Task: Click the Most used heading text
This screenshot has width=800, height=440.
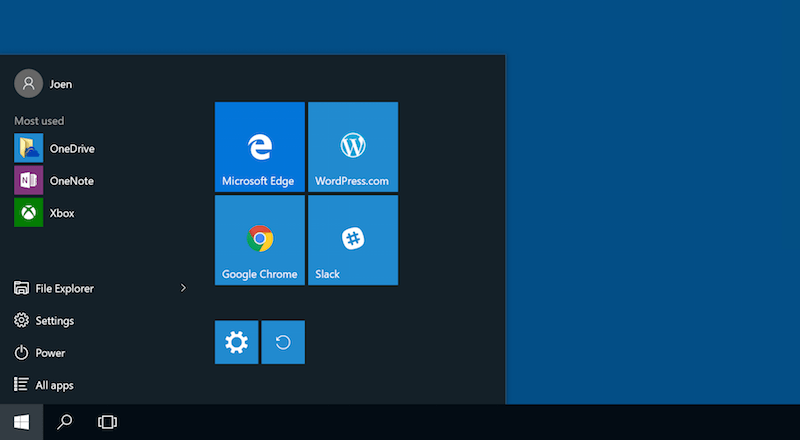Action: [39, 121]
